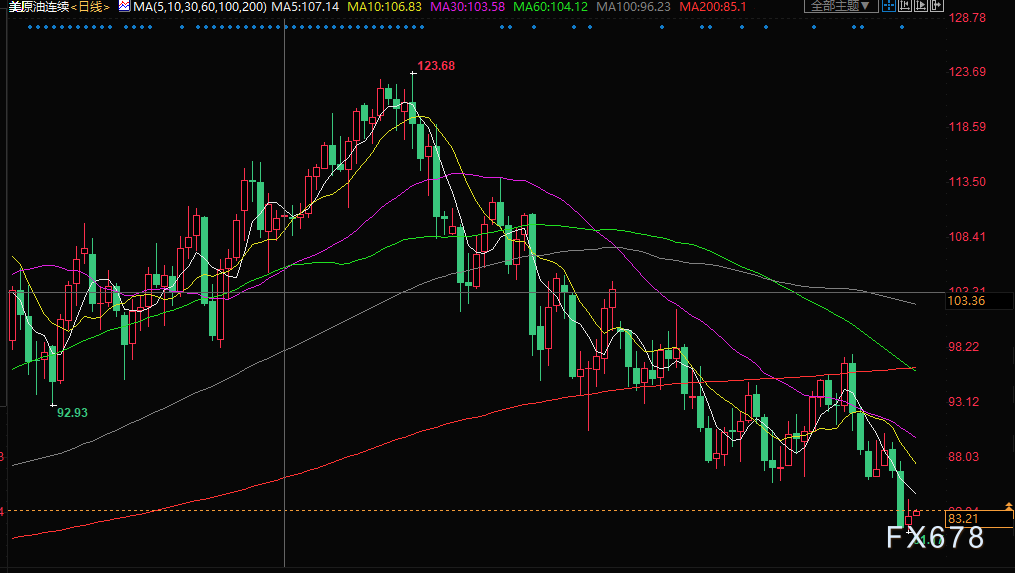The image size is (1015, 573).
Task: Click the 128.78 axis price label
Action: 967,17
